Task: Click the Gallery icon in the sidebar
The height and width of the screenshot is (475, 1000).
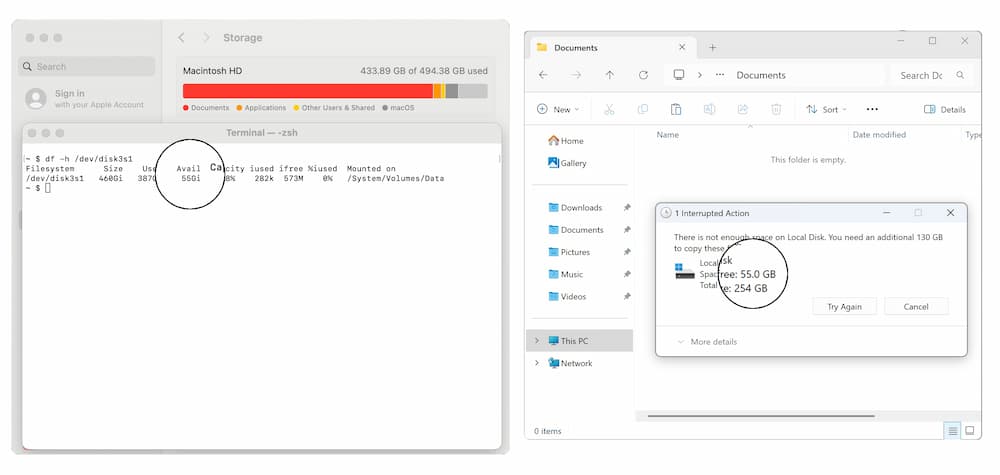Action: pyautogui.click(x=553, y=163)
